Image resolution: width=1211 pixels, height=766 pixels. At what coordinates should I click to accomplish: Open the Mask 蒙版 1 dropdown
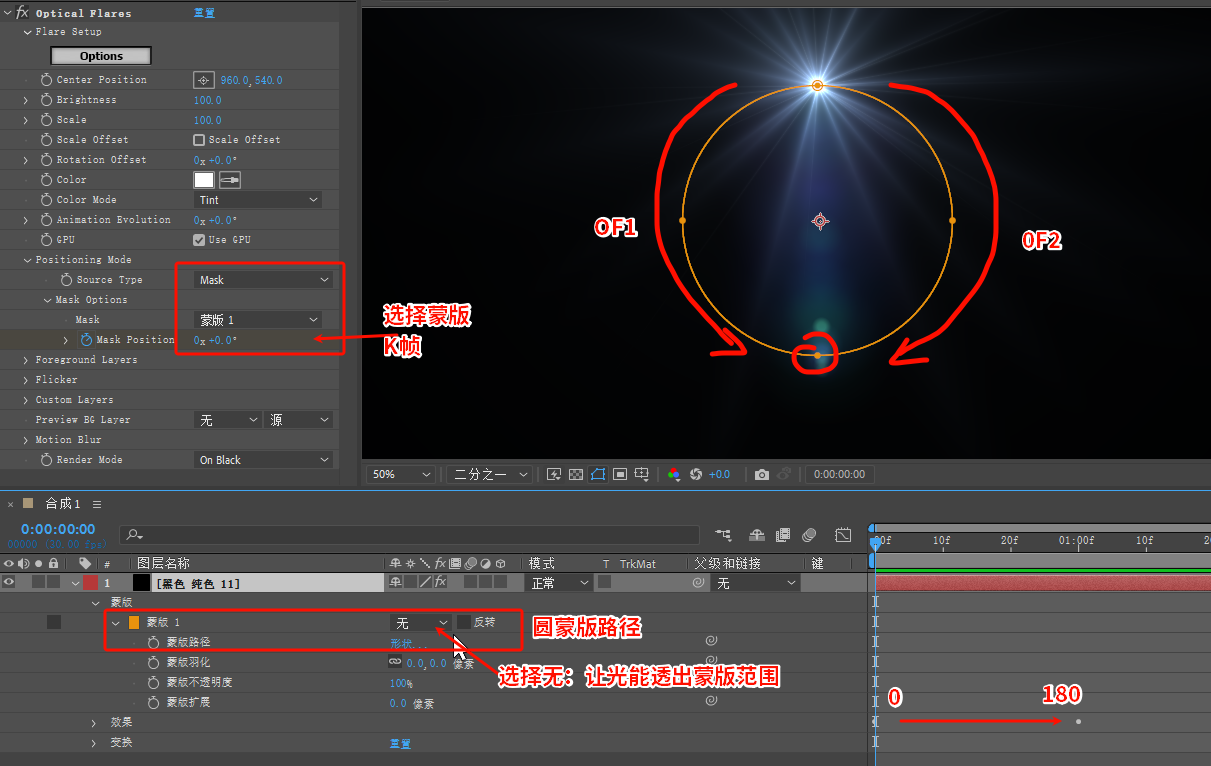click(x=258, y=320)
